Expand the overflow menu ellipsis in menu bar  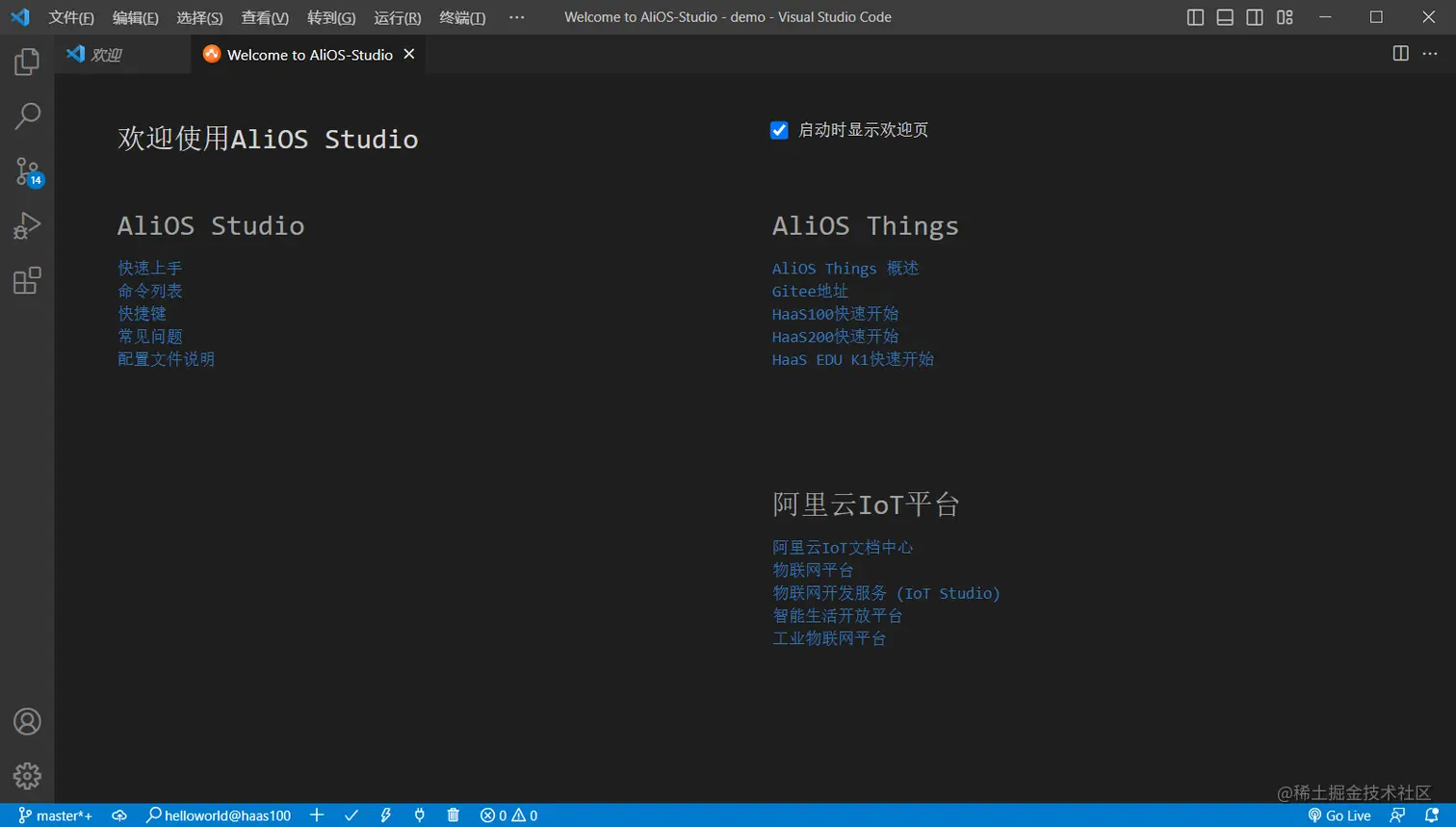pyautogui.click(x=517, y=17)
